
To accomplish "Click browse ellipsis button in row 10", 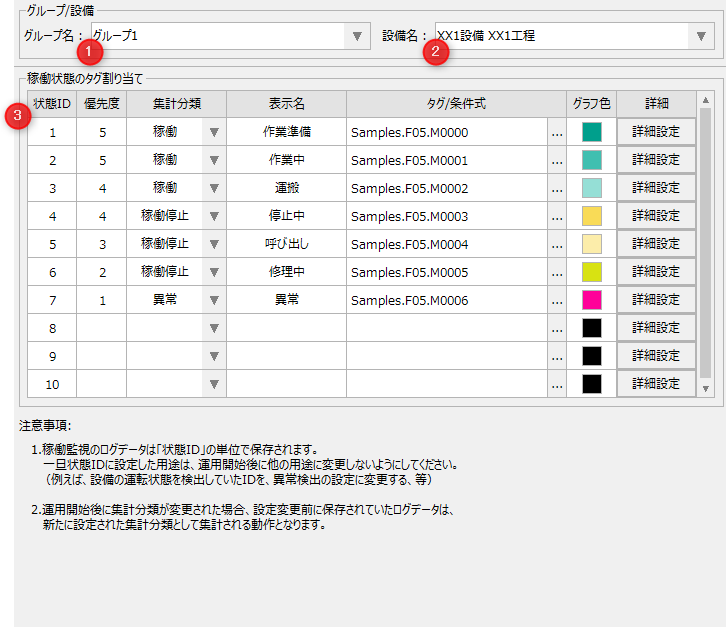I will (x=557, y=384).
